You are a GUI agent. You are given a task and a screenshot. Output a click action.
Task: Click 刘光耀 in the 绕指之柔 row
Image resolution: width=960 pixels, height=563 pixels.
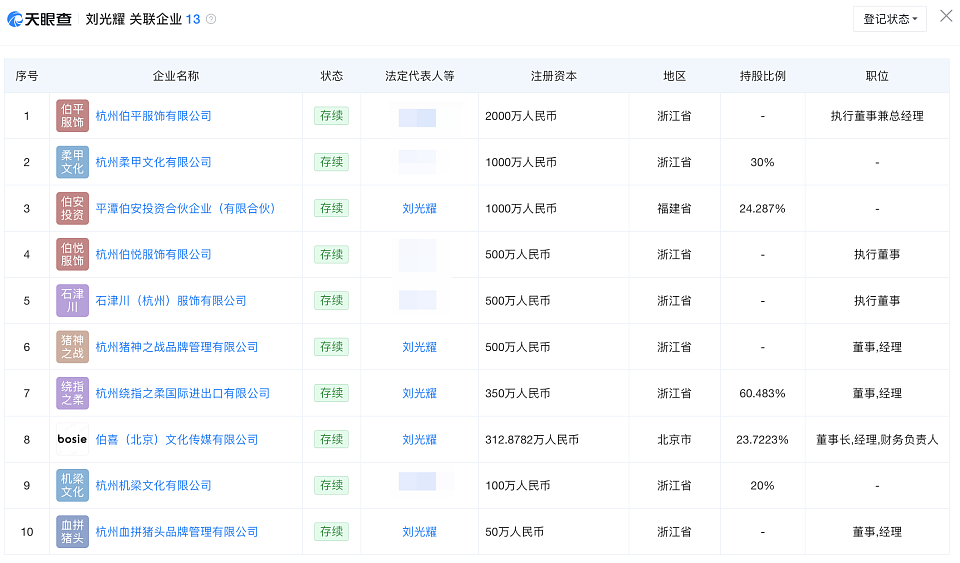point(419,393)
